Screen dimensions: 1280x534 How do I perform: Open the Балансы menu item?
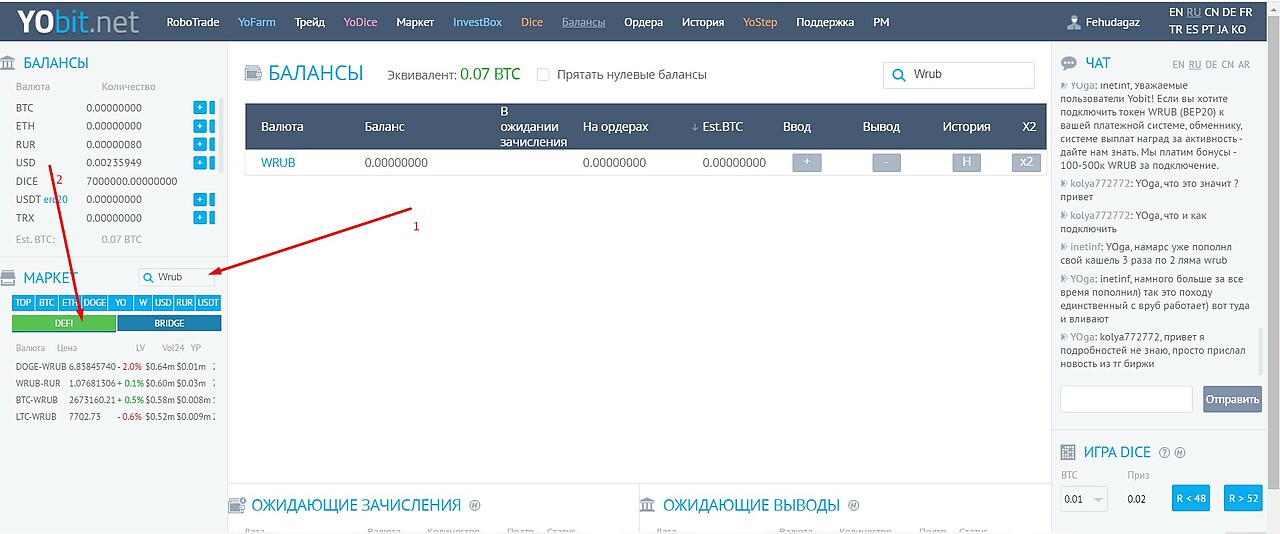583,22
